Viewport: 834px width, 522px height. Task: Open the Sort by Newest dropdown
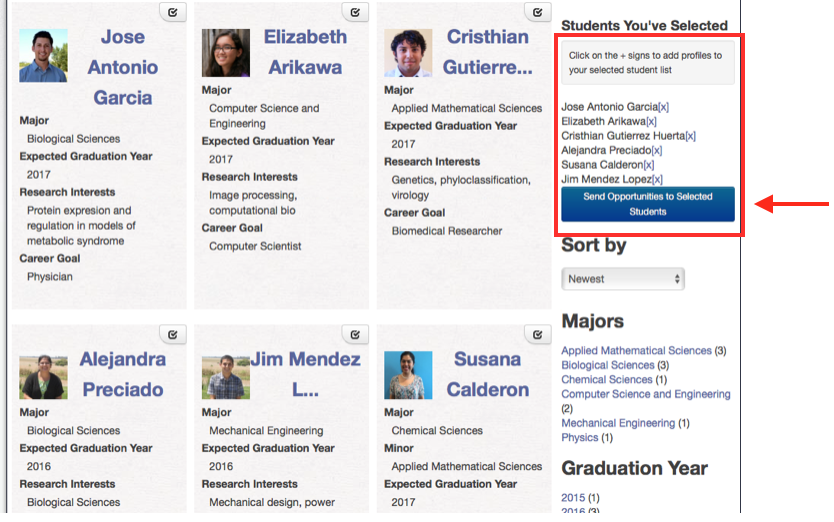point(622,279)
